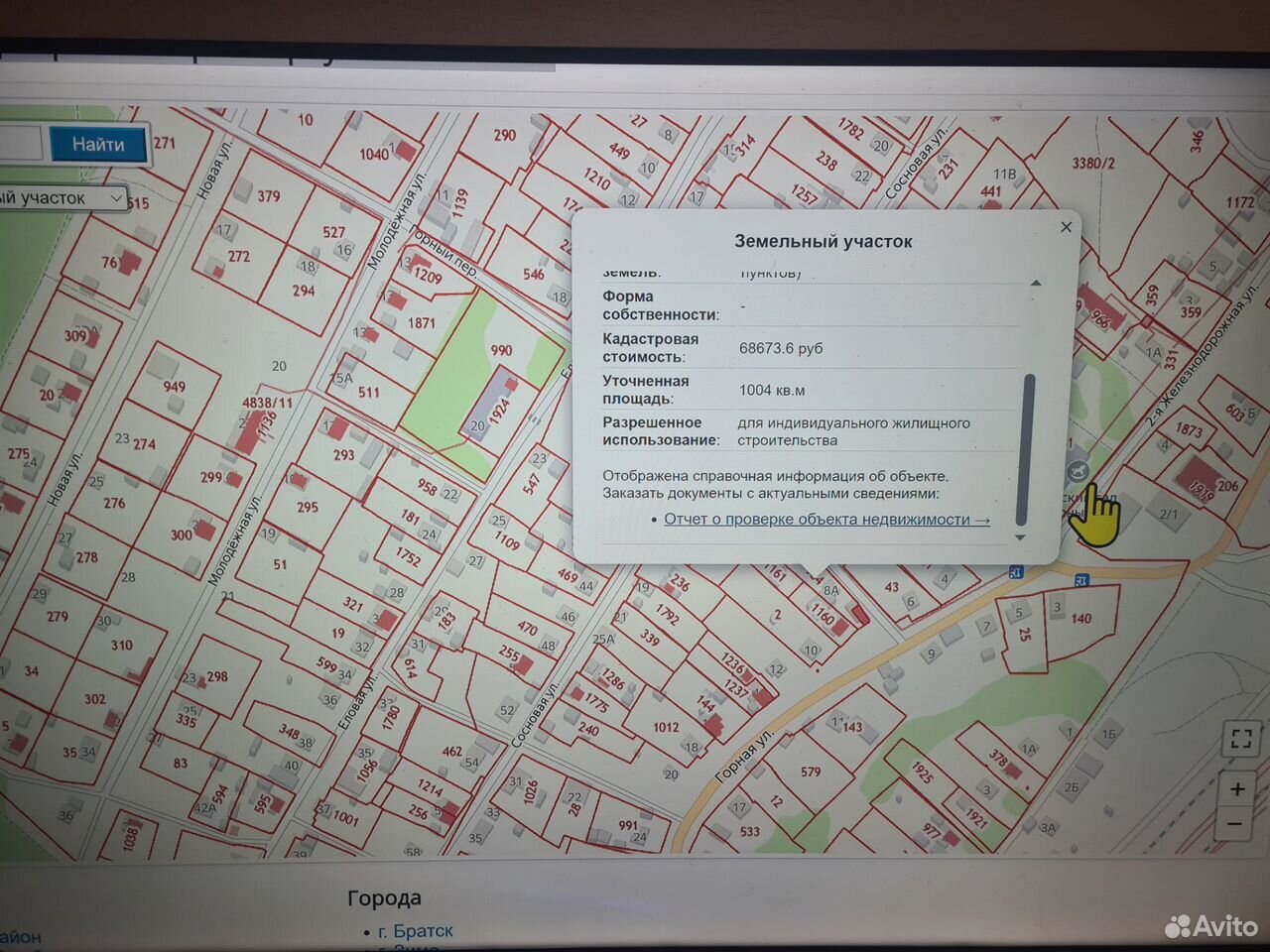Select parcel 295 on the map

pyautogui.click(x=308, y=506)
